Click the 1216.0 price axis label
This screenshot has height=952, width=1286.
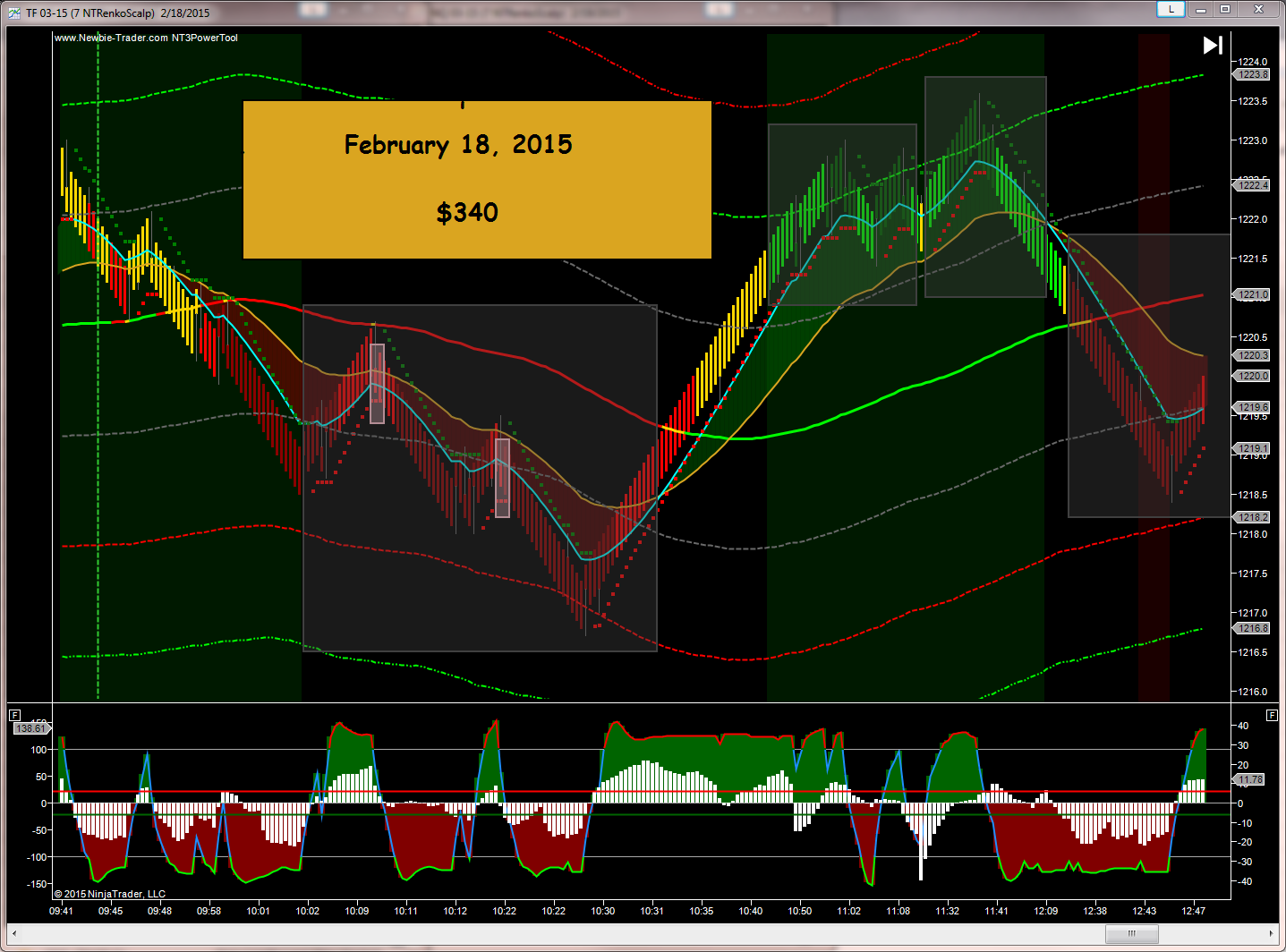click(x=1253, y=692)
